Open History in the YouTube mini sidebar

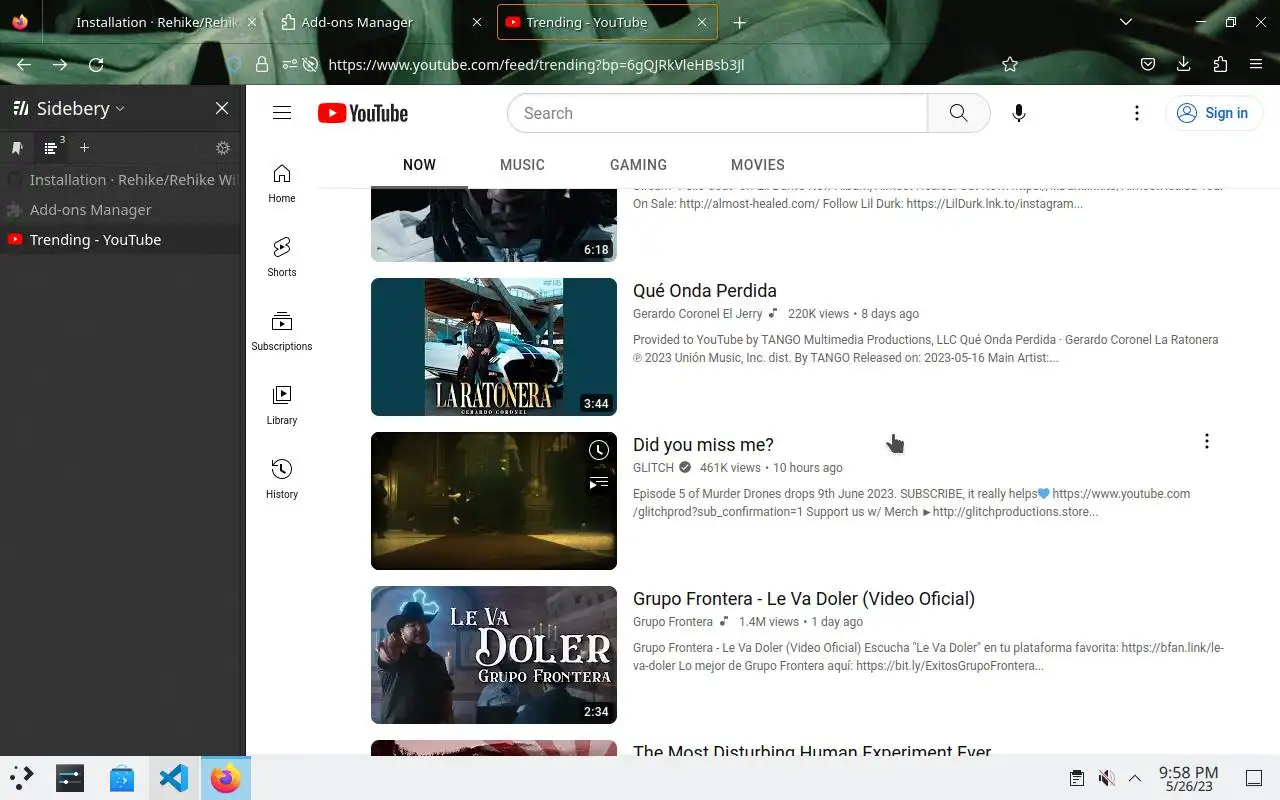click(282, 479)
